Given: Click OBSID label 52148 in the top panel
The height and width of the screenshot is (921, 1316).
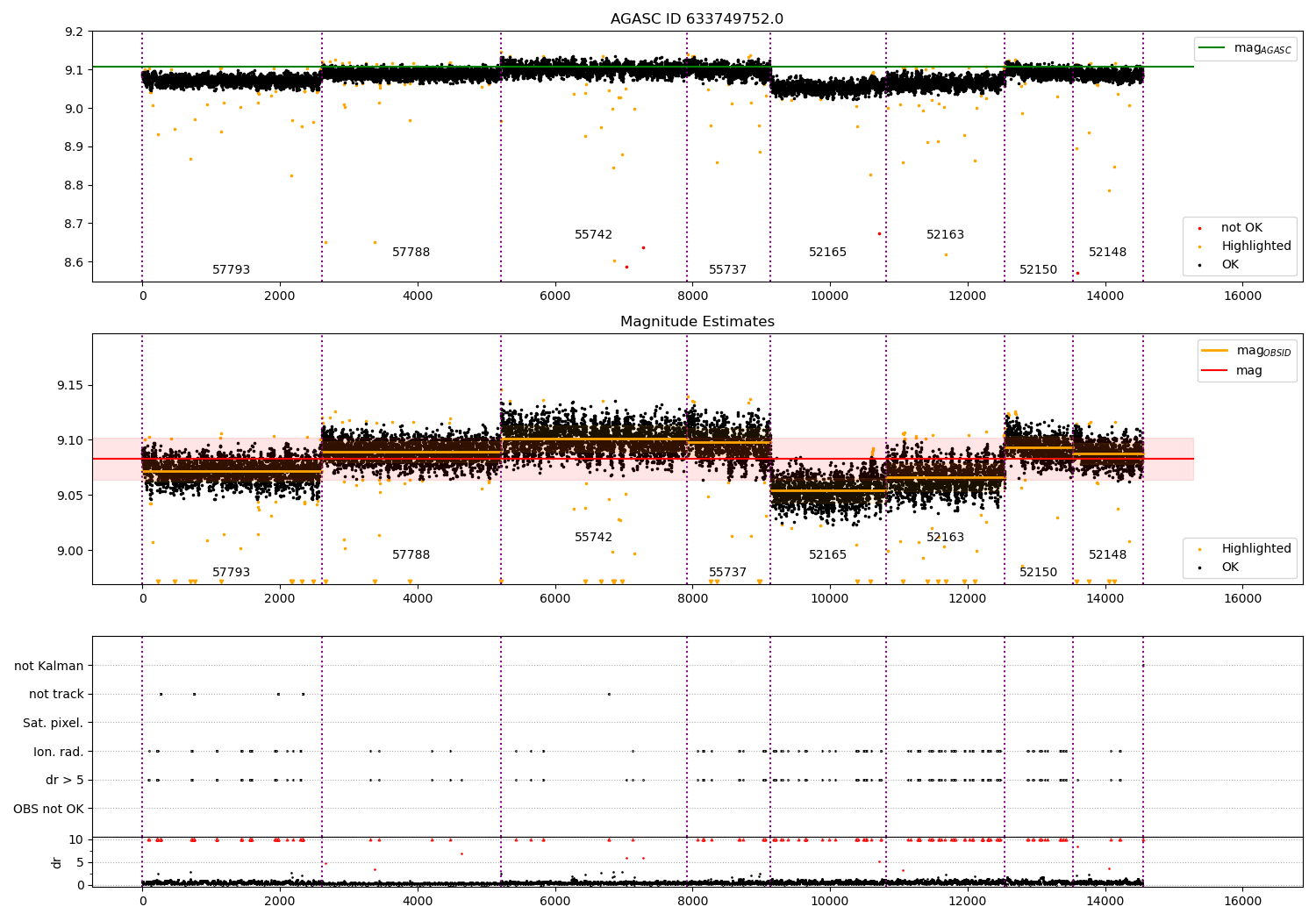Looking at the screenshot, I should click(1107, 253).
